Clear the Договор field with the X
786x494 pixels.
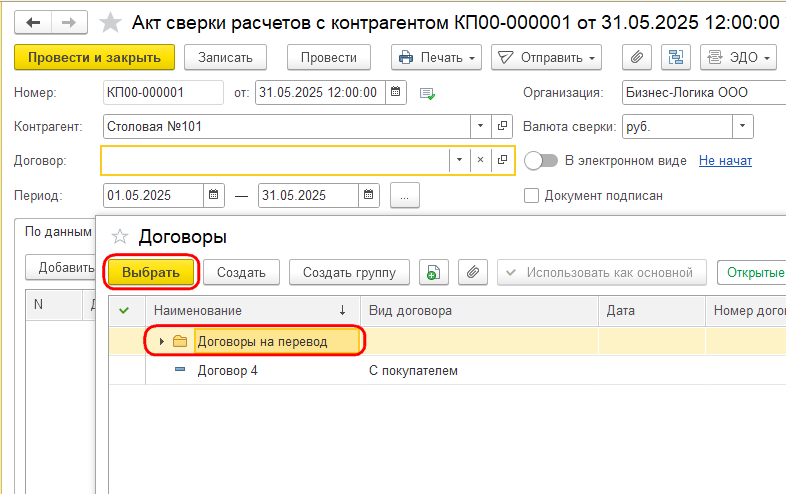tap(480, 160)
